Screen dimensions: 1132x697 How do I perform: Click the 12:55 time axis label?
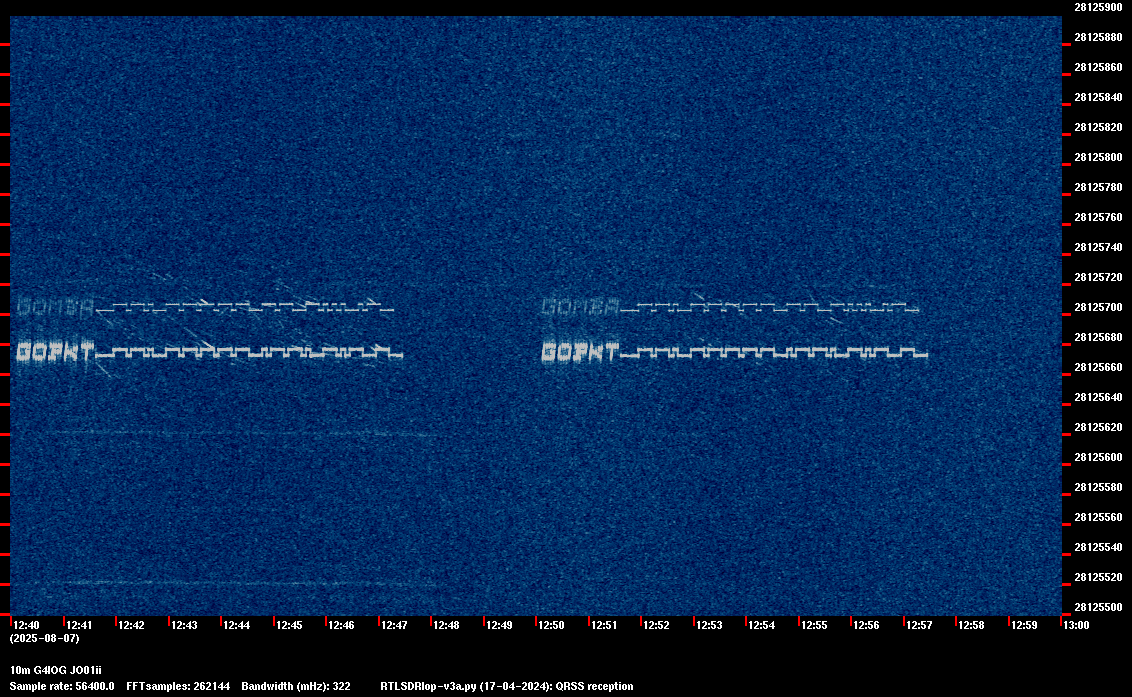pyautogui.click(x=814, y=625)
